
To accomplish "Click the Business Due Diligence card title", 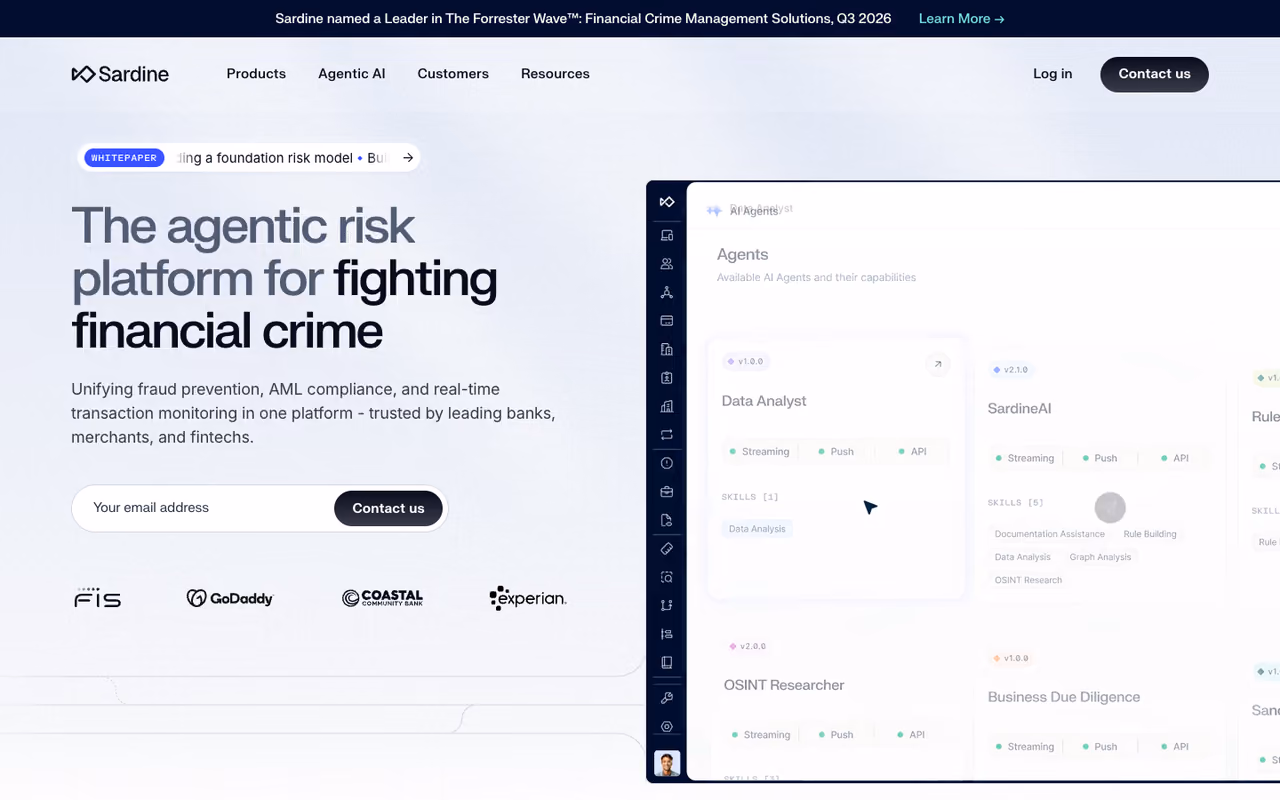I will click(x=1064, y=697).
